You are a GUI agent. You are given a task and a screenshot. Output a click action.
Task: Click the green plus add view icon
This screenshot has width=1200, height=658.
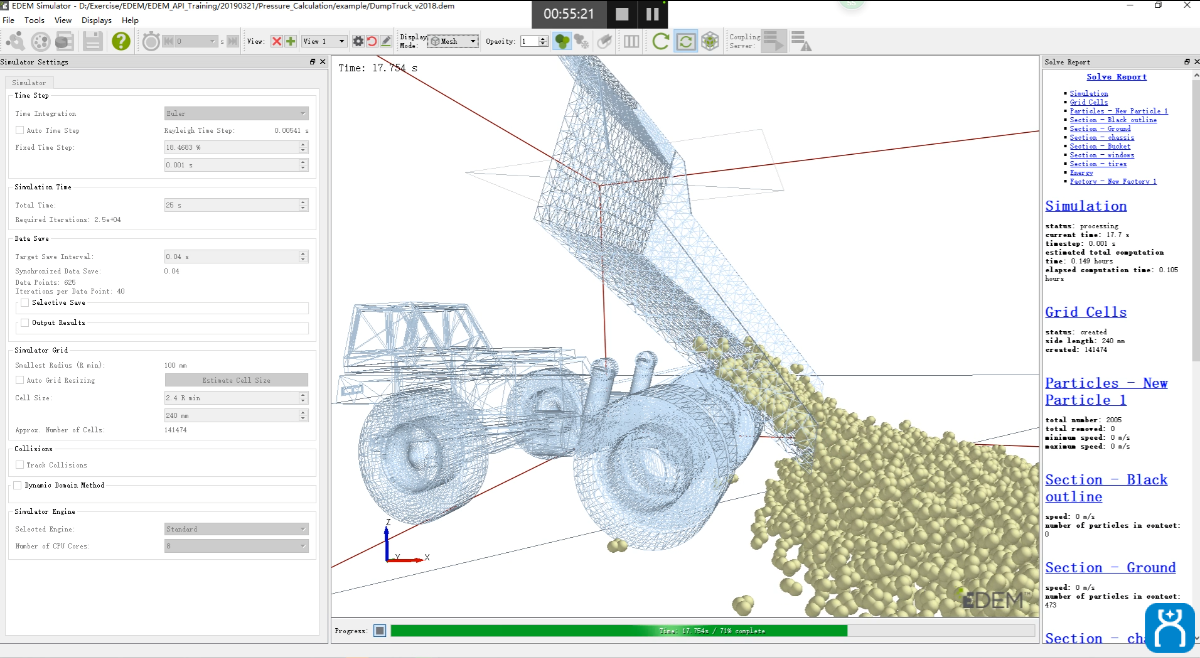pyautogui.click(x=290, y=41)
